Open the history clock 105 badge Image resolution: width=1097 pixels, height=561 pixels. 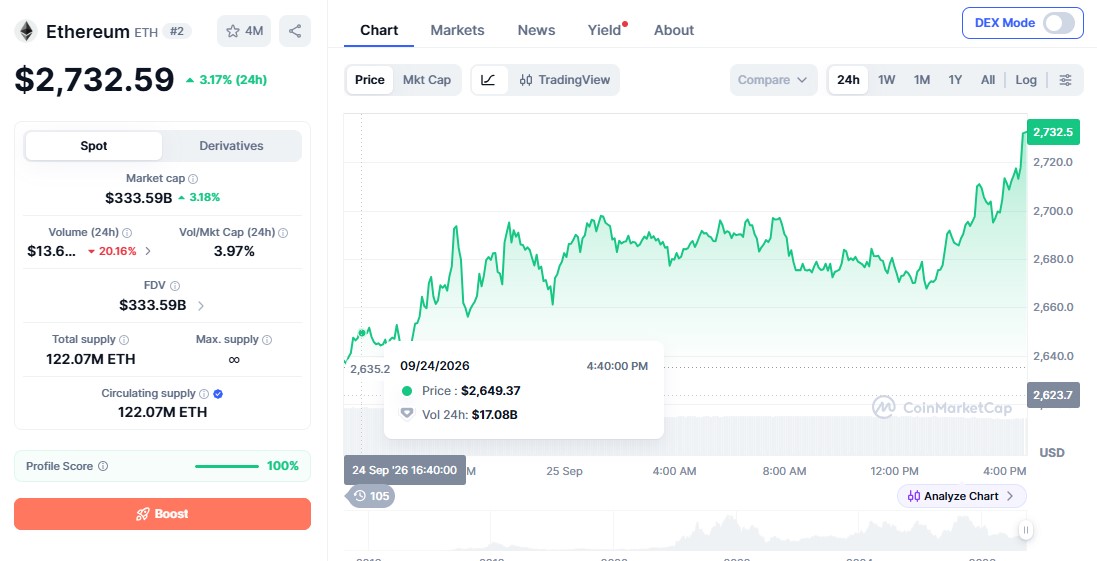pos(371,496)
